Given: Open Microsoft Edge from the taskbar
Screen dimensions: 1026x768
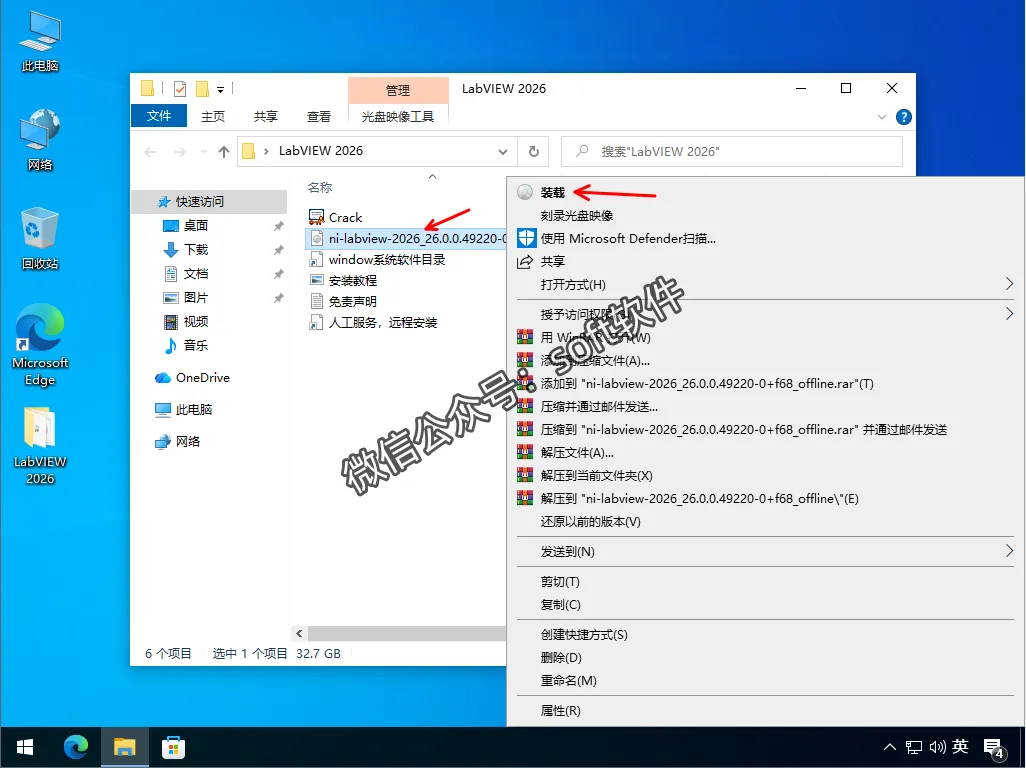Looking at the screenshot, I should 76,747.
